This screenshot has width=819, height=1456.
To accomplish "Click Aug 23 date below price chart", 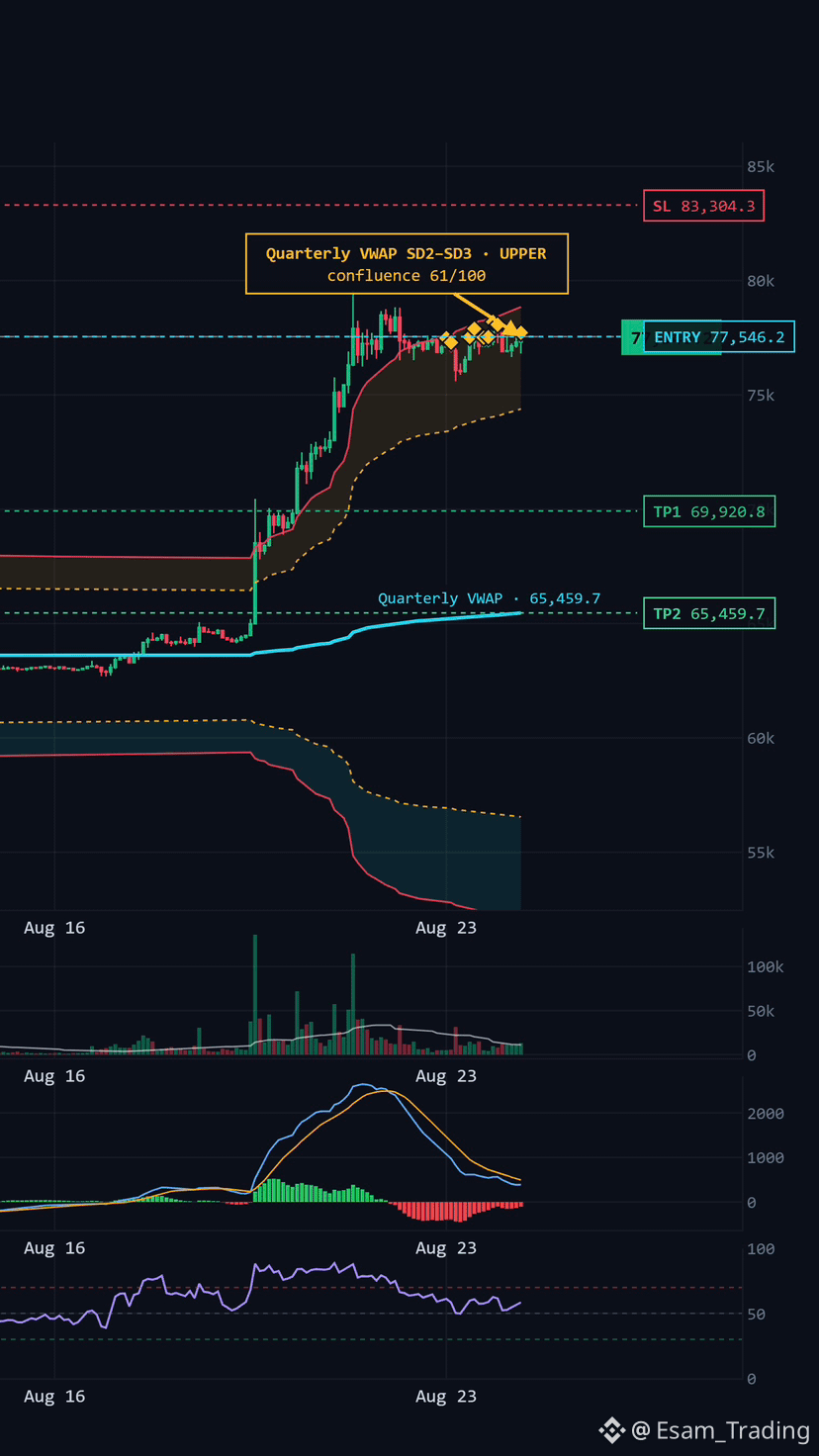I will [446, 928].
